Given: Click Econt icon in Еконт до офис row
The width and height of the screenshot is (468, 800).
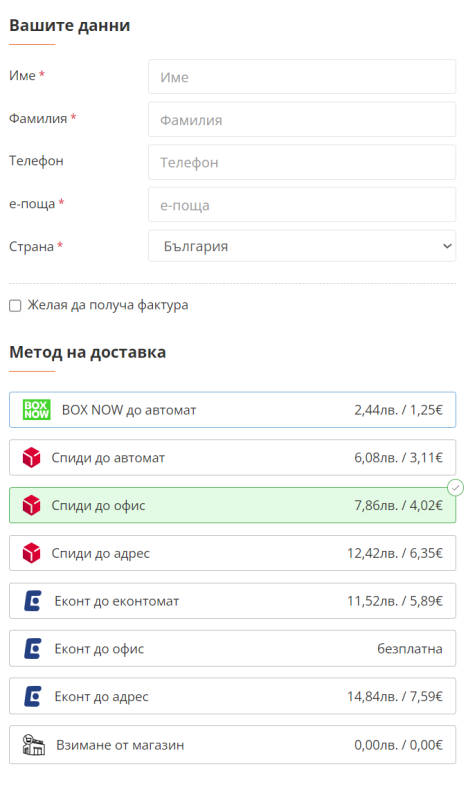Looking at the screenshot, I should (33, 648).
